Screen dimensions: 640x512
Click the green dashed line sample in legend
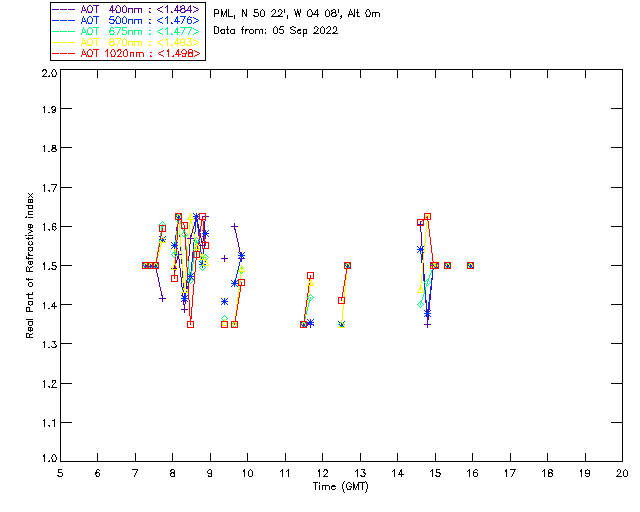64,31
